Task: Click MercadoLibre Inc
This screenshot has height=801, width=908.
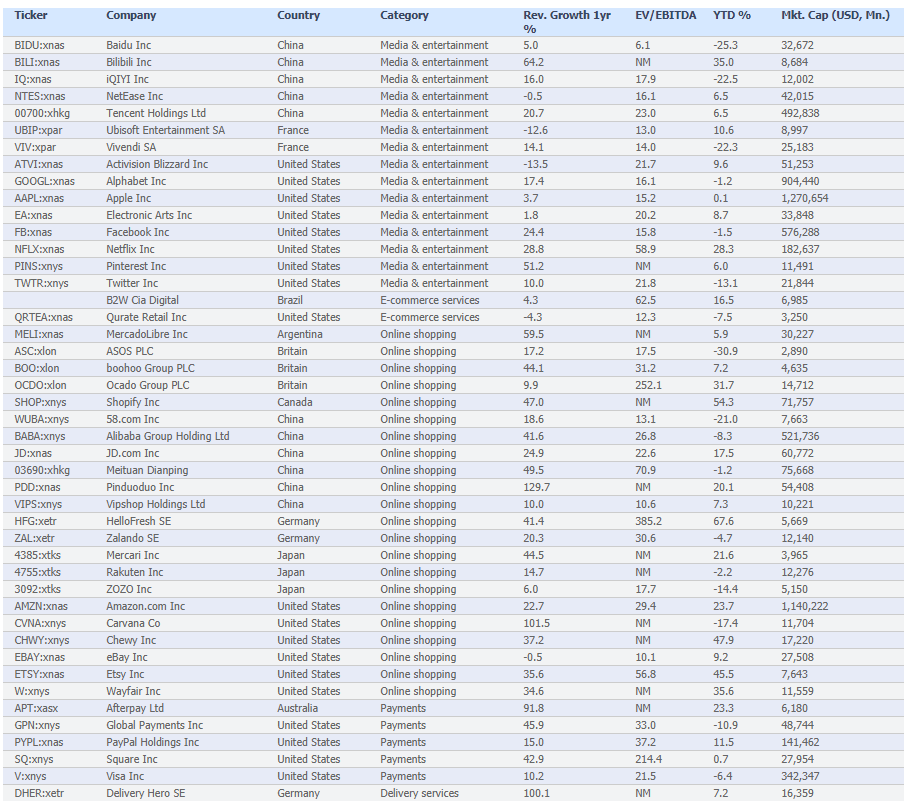Action: tap(147, 334)
